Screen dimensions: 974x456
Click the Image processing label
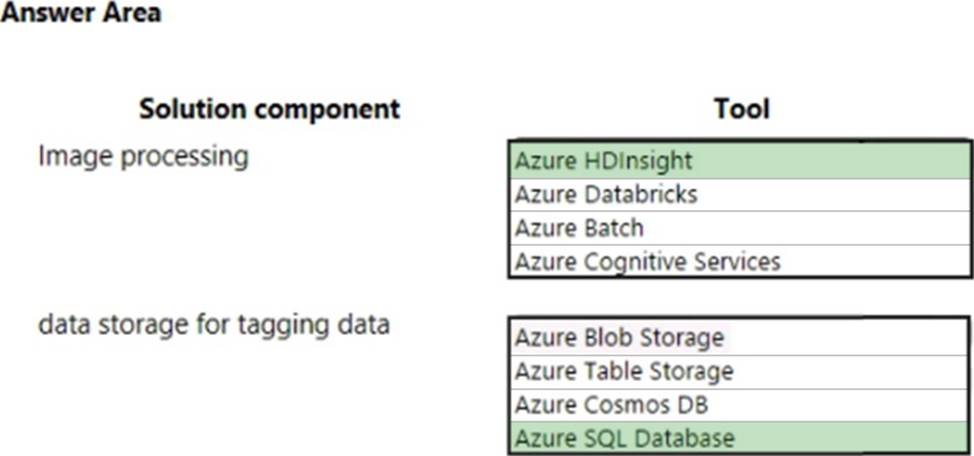(143, 157)
